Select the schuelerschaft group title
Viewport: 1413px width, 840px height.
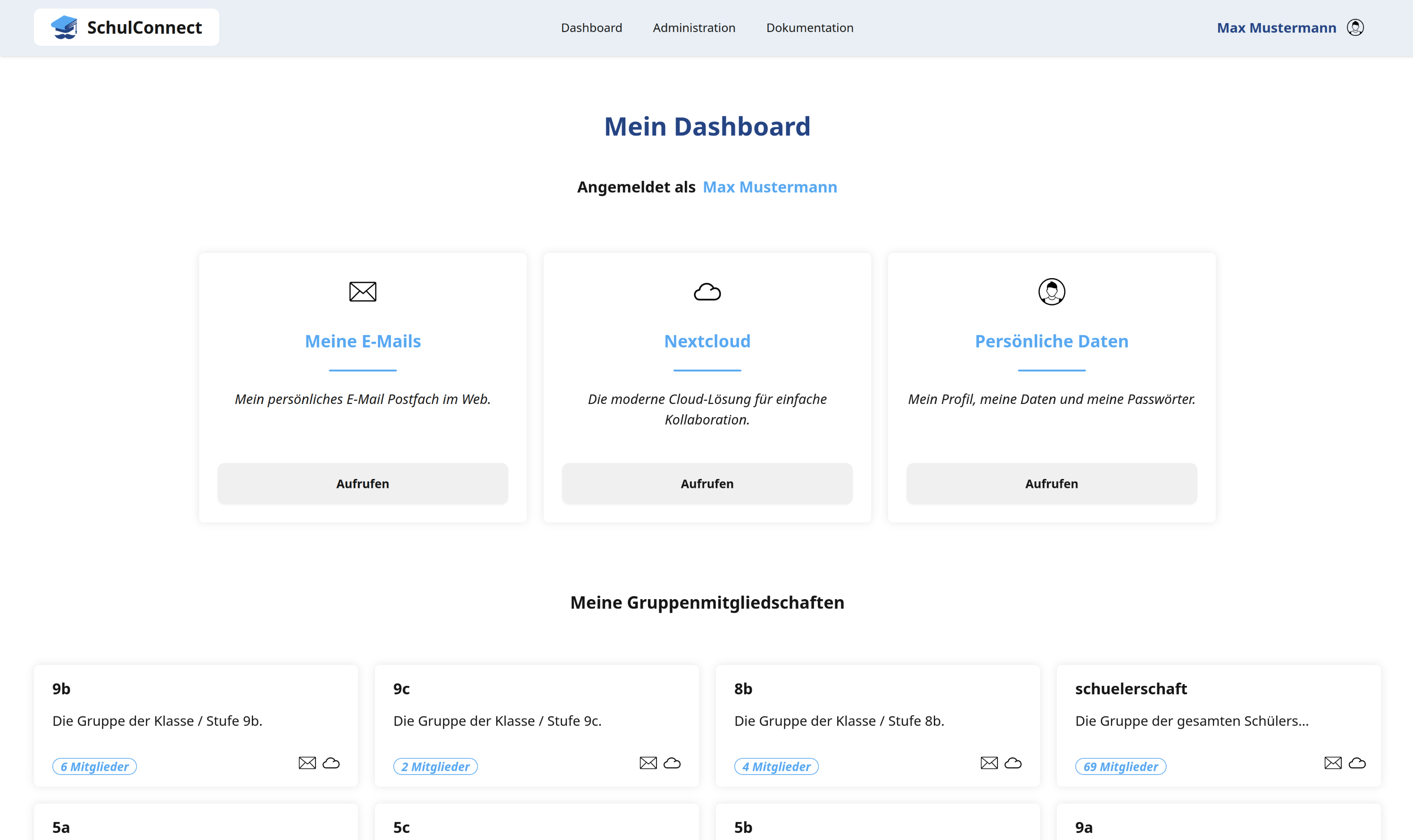pos(1131,689)
